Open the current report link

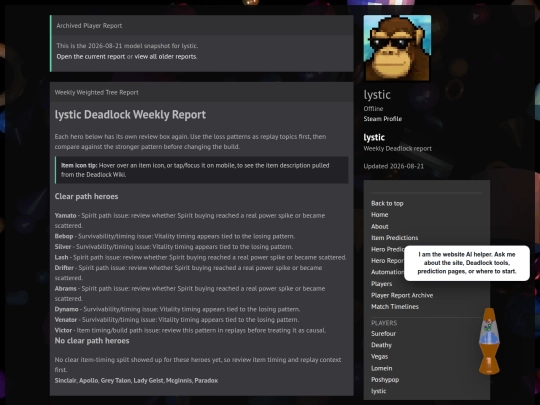click(x=91, y=56)
